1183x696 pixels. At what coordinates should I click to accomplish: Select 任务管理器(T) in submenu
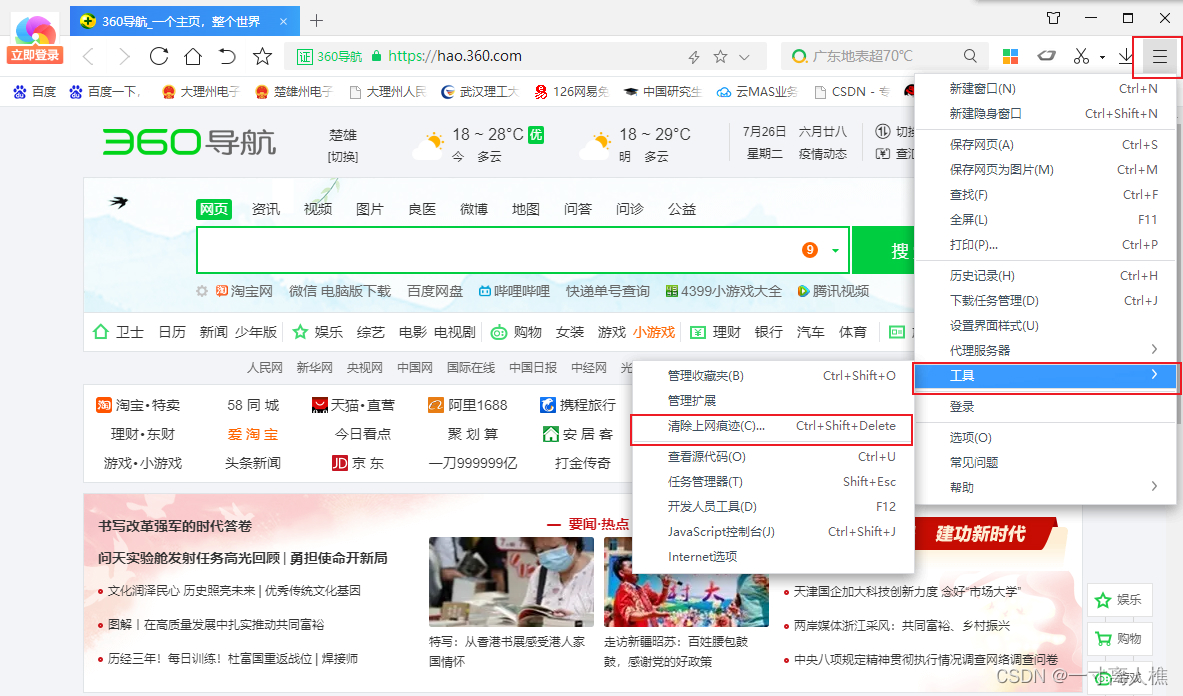(x=773, y=482)
